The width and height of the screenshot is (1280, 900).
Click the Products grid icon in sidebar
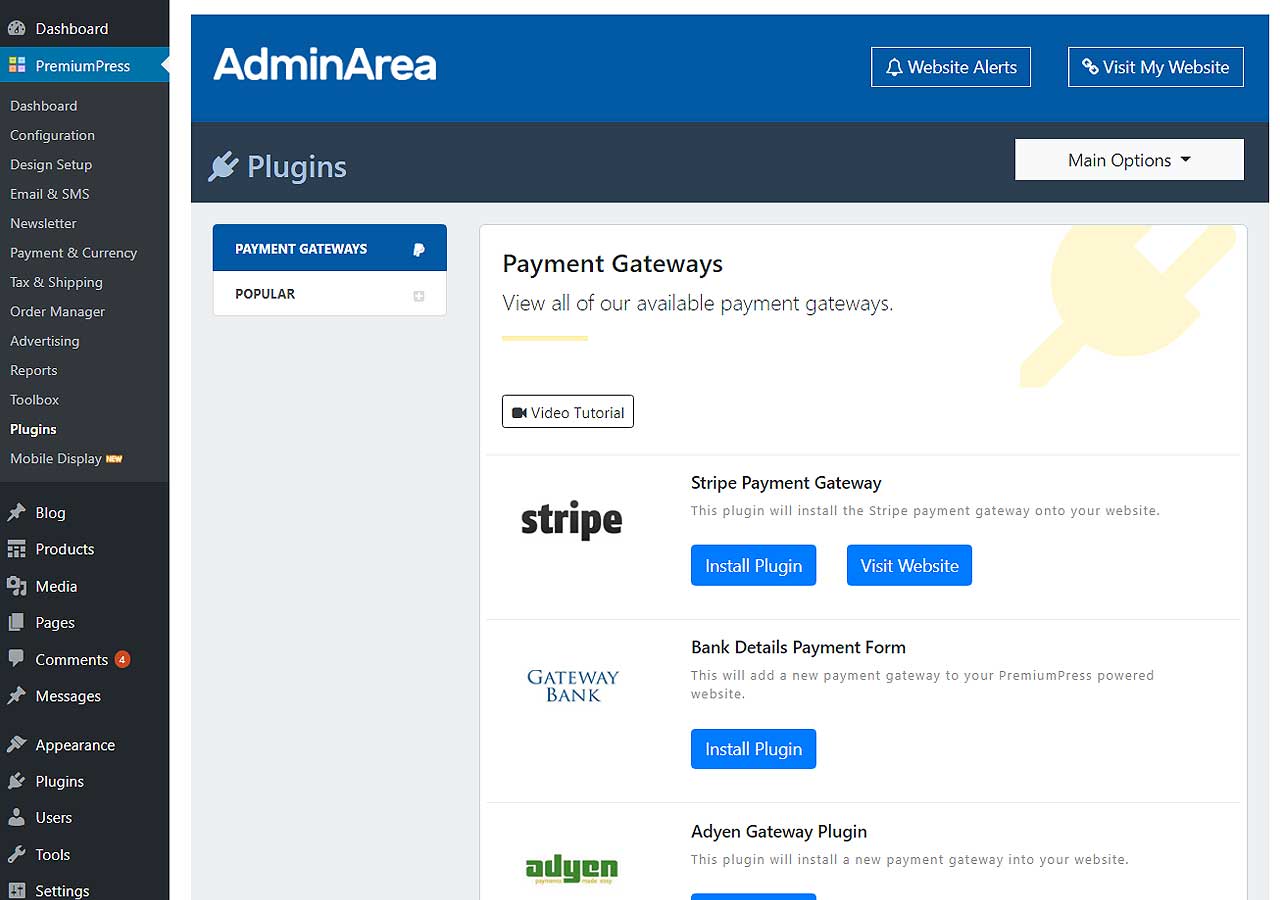16,549
